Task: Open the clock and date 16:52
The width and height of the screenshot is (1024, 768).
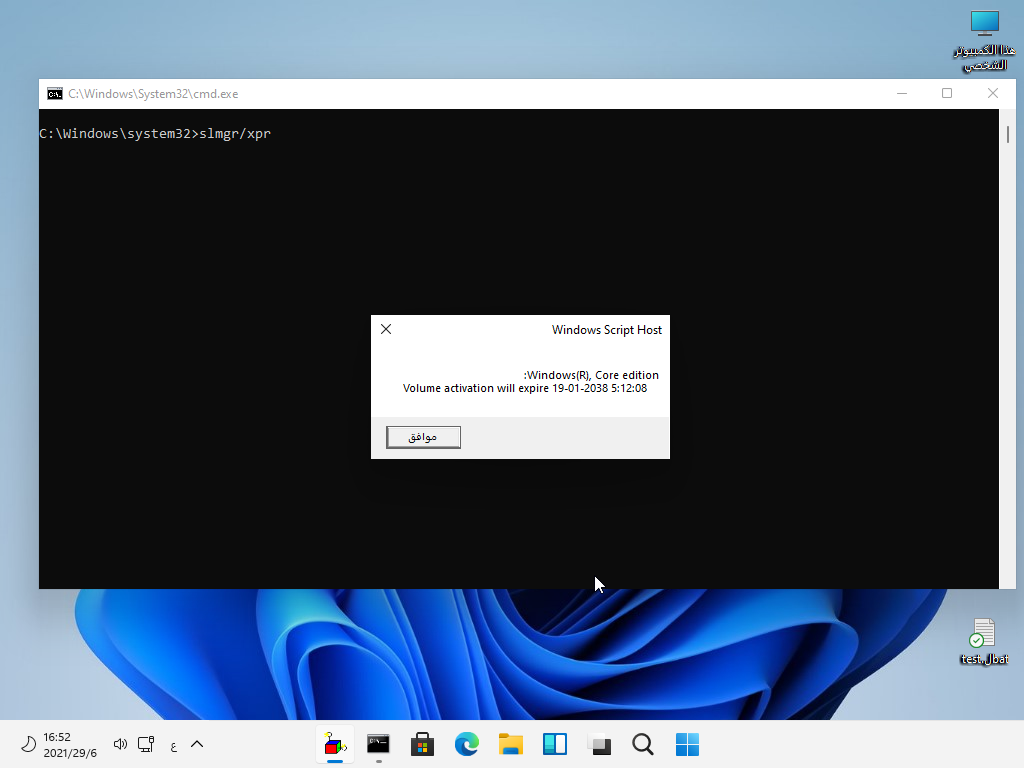Action: point(70,744)
